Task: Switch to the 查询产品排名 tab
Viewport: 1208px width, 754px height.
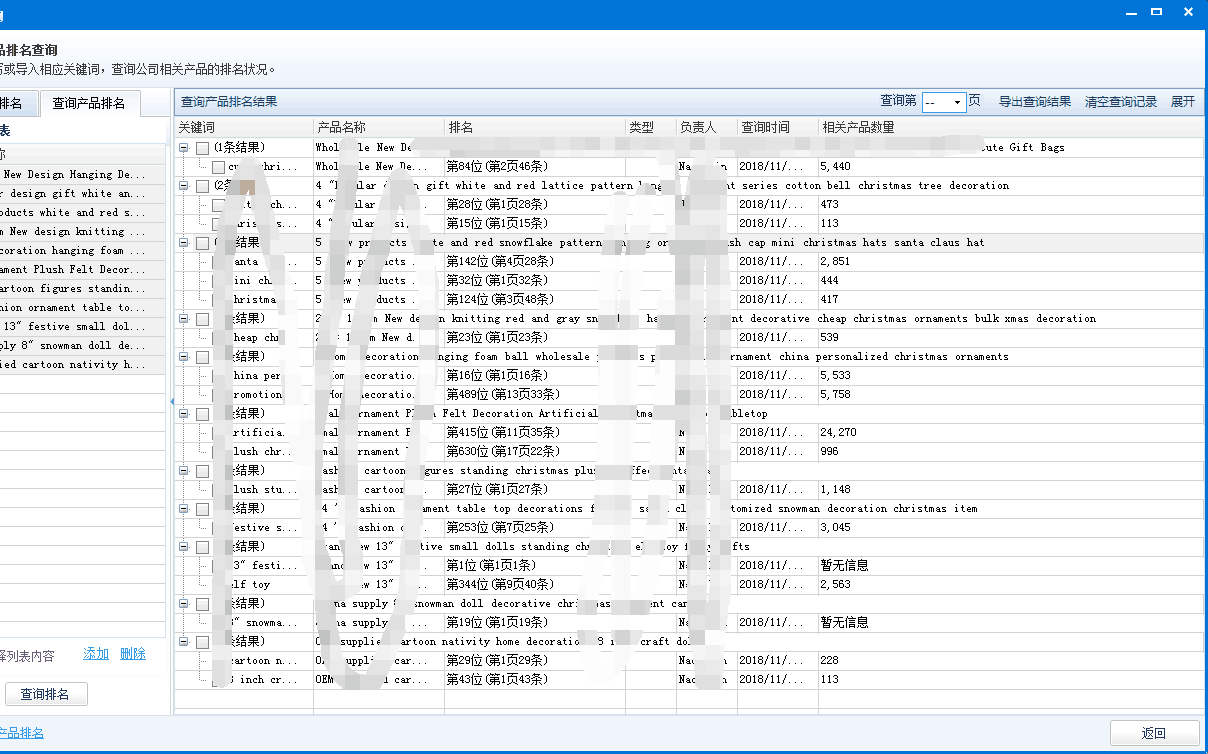Action: [89, 103]
